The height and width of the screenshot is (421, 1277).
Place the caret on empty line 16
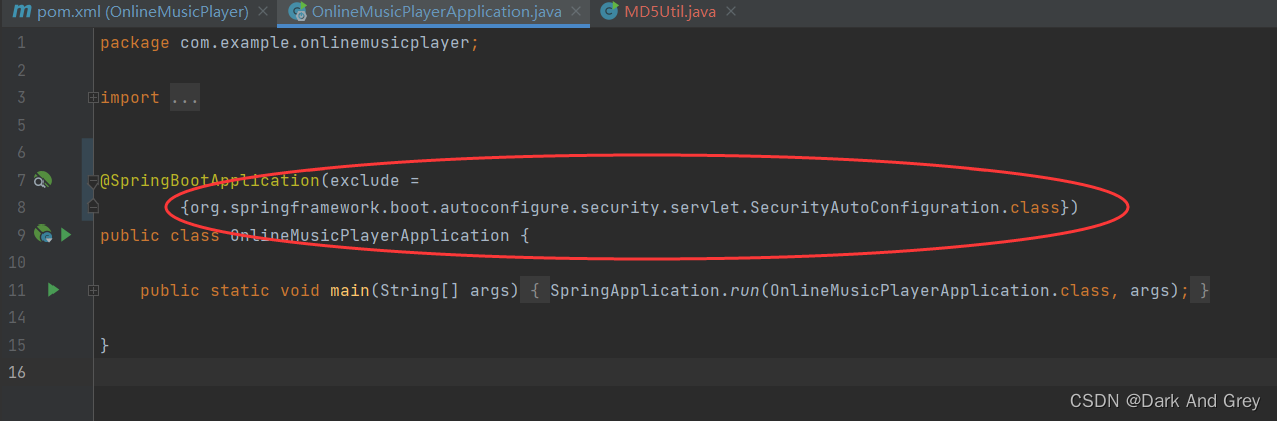pos(685,372)
